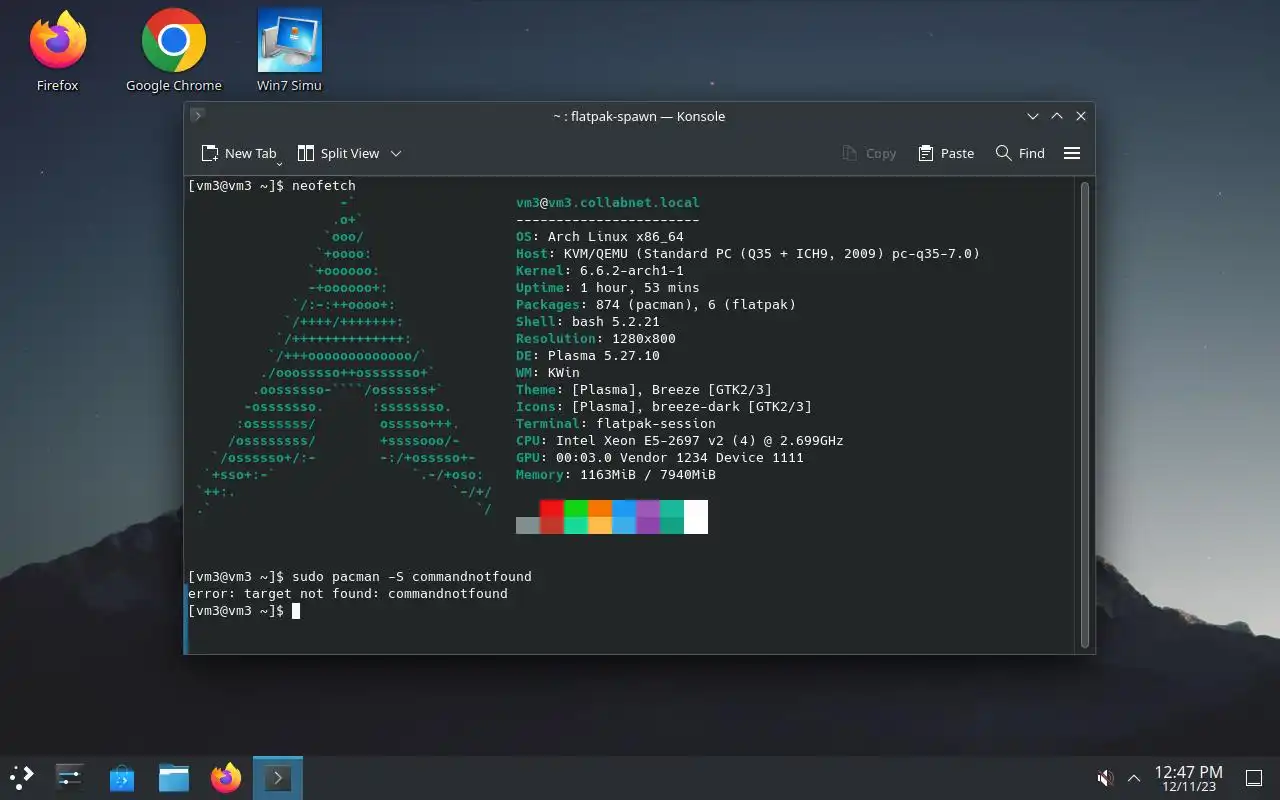The width and height of the screenshot is (1280, 800).
Task: Click the green color block in neofetch palette
Action: point(576,509)
